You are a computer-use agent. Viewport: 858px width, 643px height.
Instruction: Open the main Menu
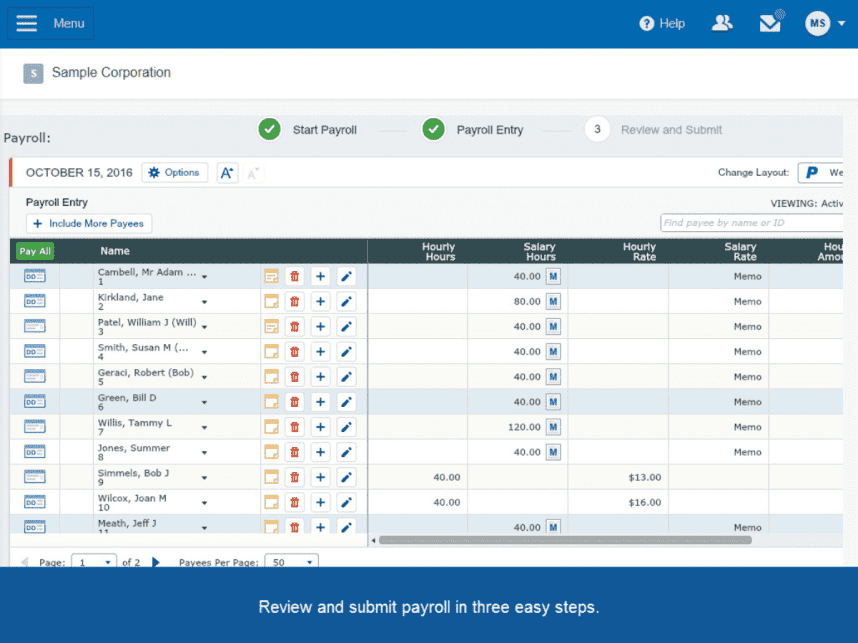pyautogui.click(x=50, y=23)
